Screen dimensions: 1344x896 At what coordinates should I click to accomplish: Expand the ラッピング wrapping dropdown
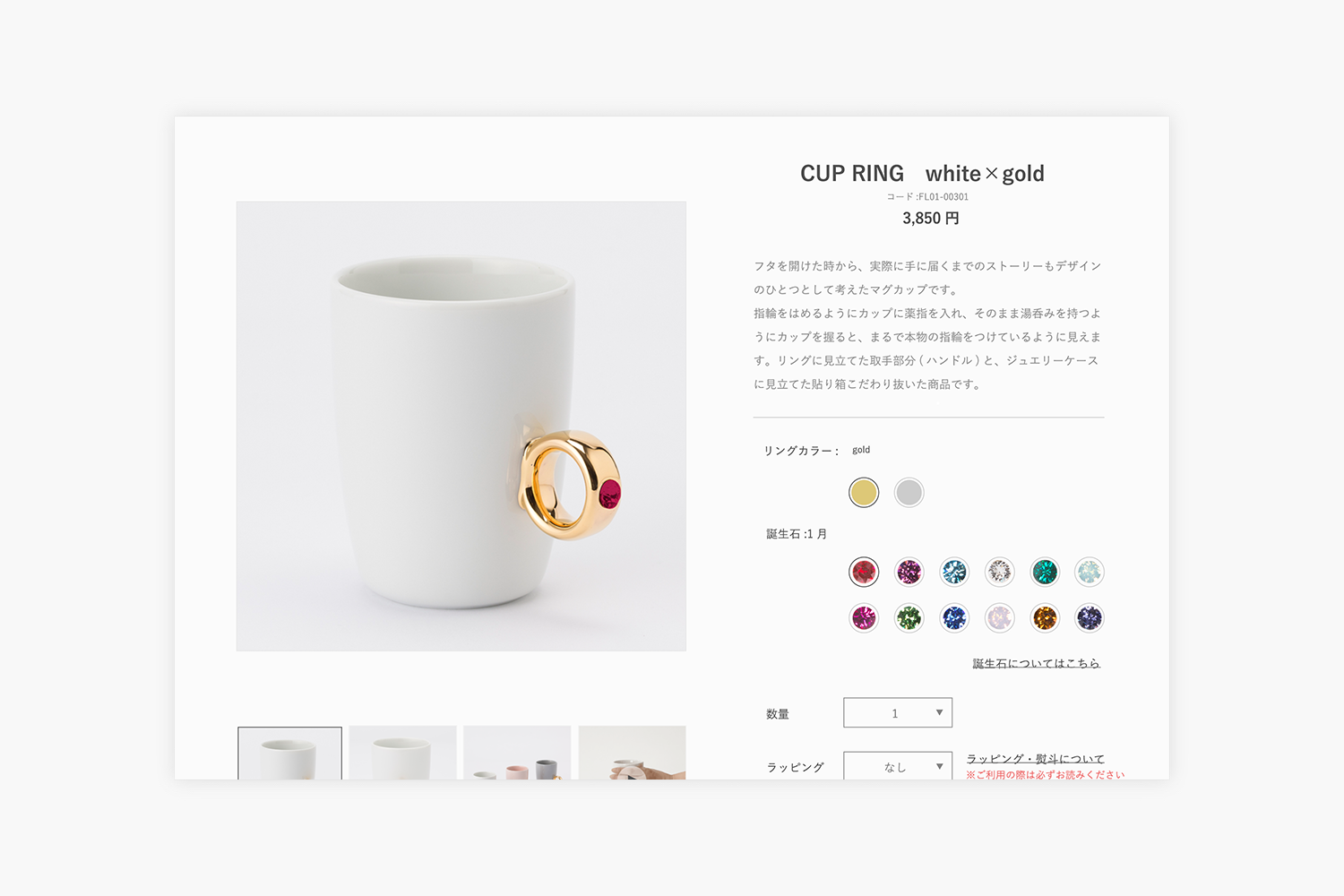pos(898,765)
